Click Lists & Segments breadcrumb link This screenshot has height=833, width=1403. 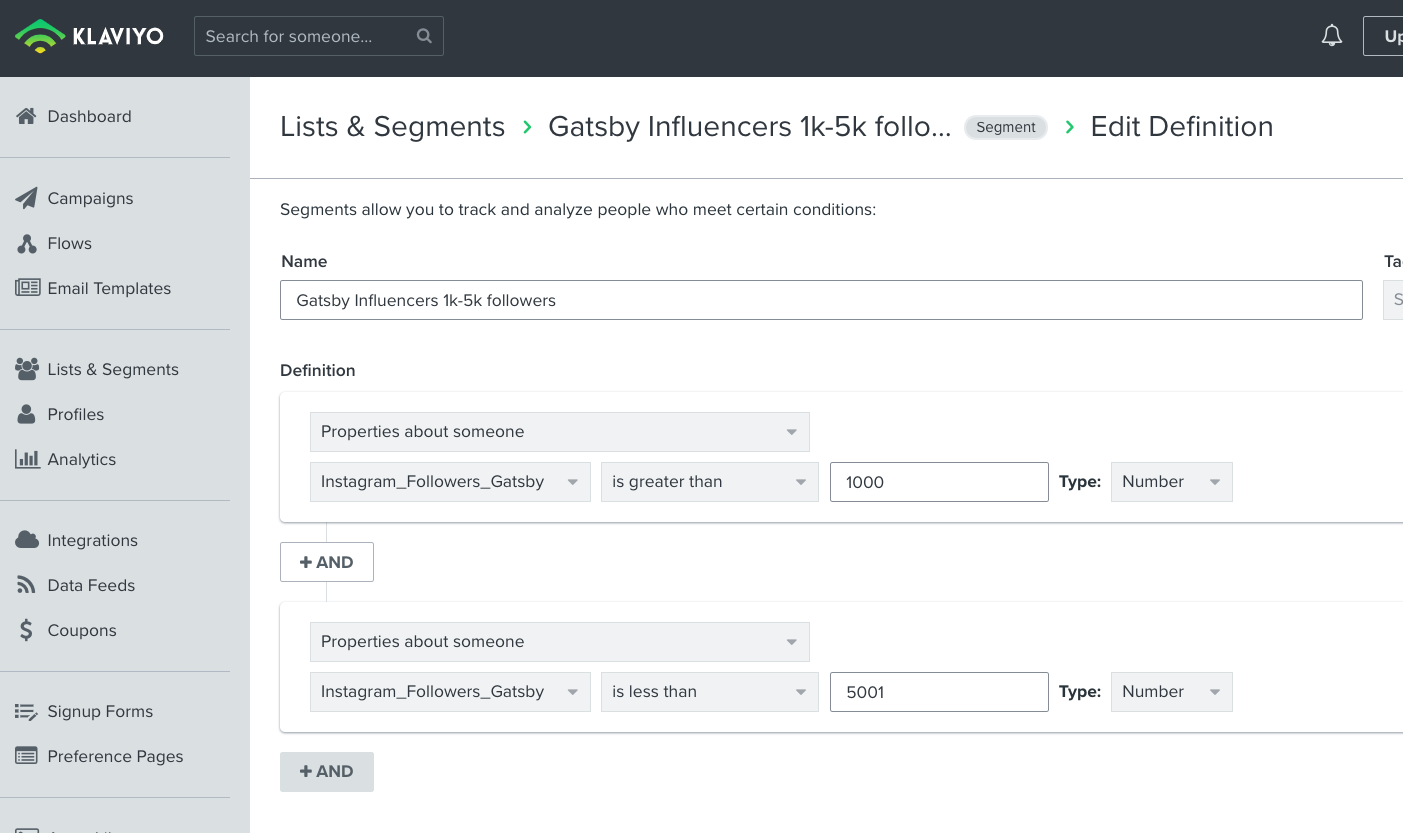coord(392,127)
